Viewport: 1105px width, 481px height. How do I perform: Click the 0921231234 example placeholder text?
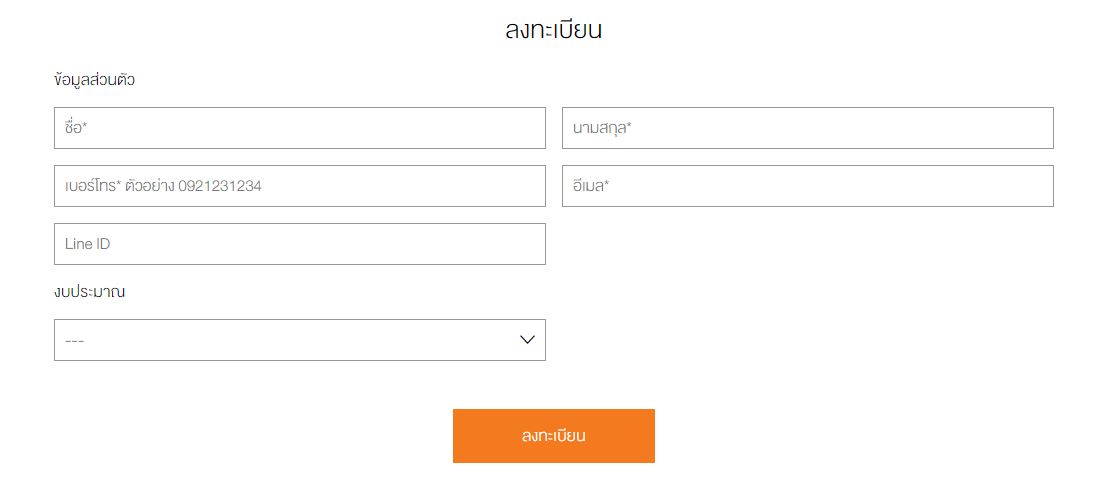220,186
